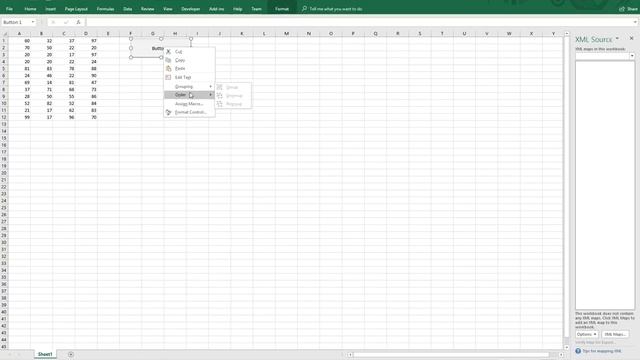Switch to the Insert ribbon tab
Image resolution: width=640 pixels, height=360 pixels.
click(51, 9)
